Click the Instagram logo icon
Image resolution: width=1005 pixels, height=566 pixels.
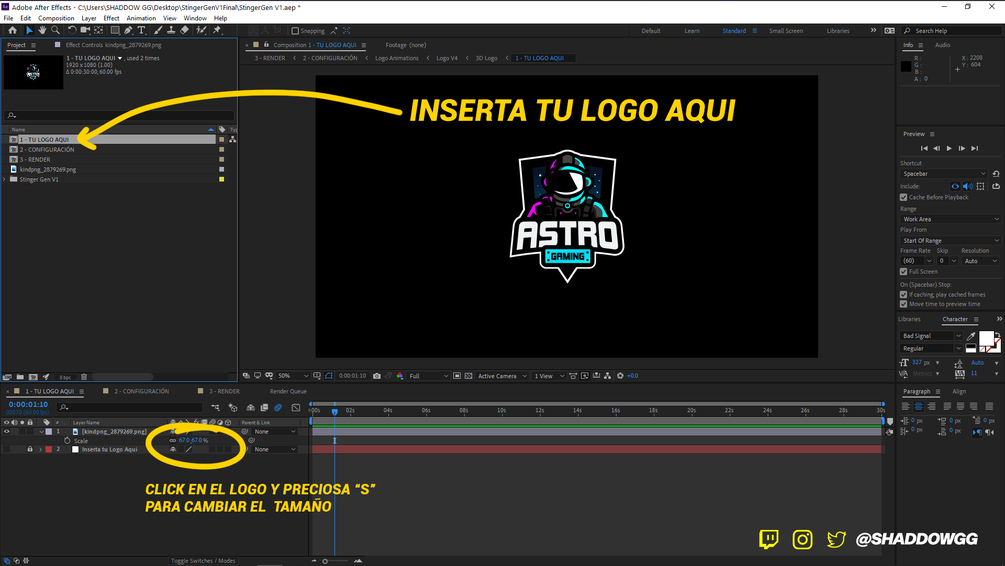pos(802,539)
